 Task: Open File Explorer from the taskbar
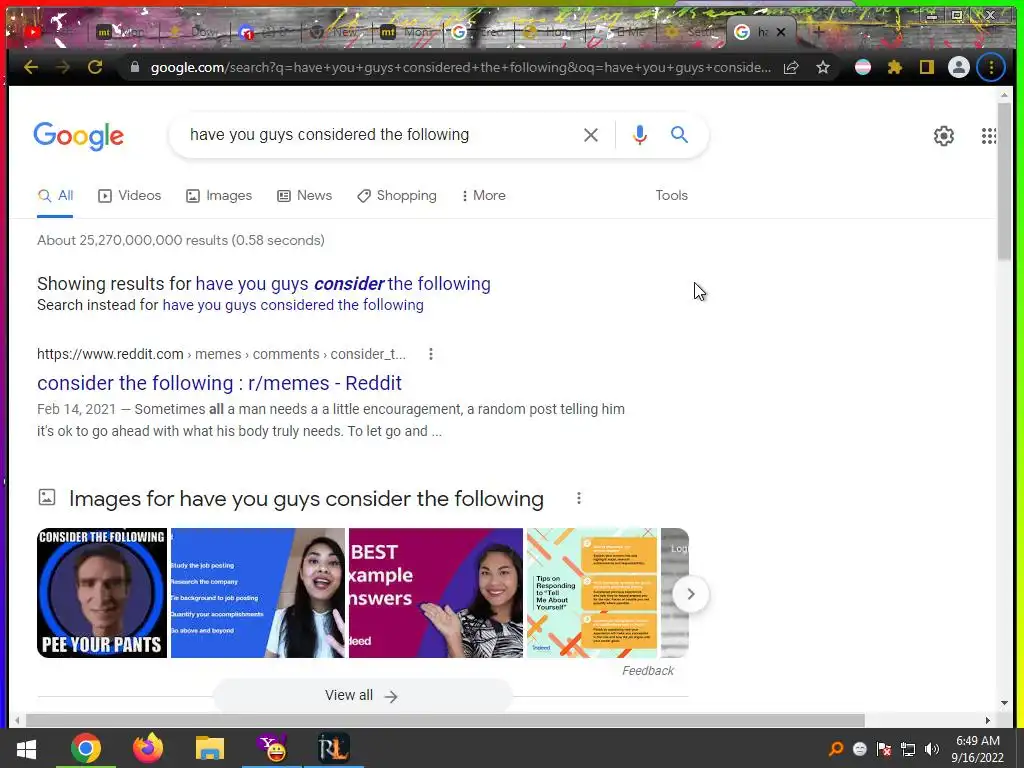point(210,748)
